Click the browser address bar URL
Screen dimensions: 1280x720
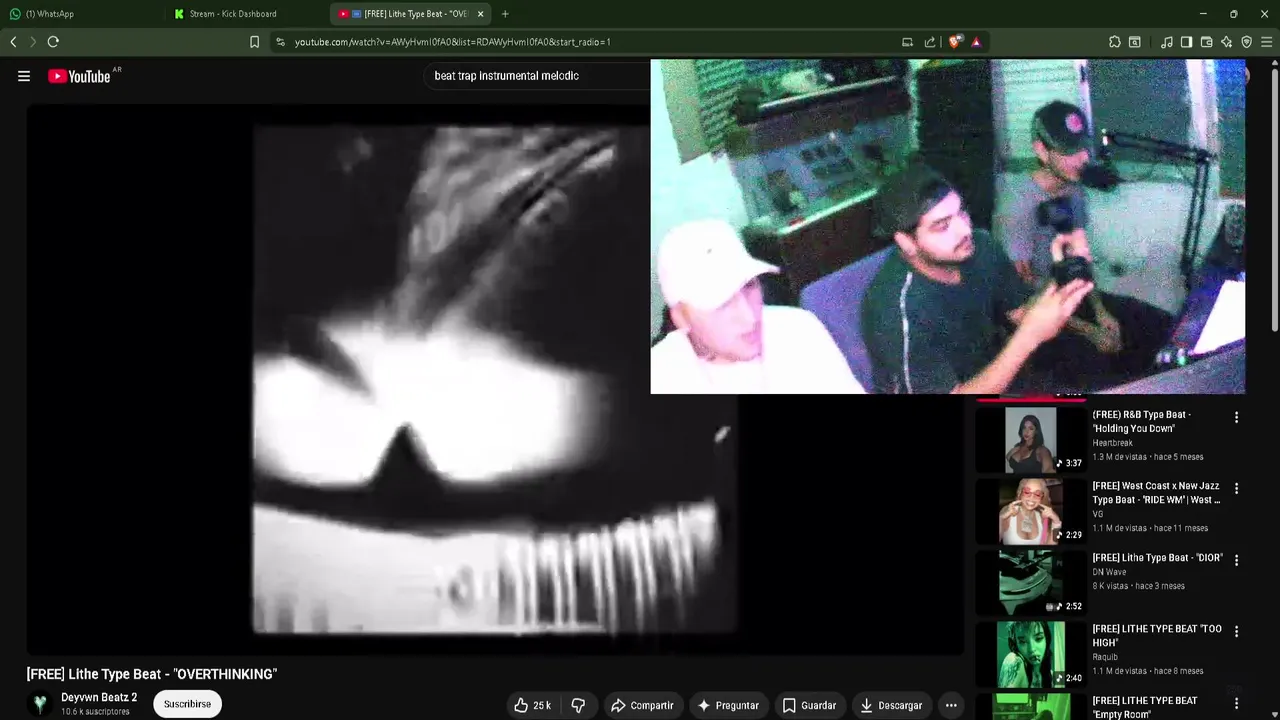pyautogui.click(x=452, y=42)
